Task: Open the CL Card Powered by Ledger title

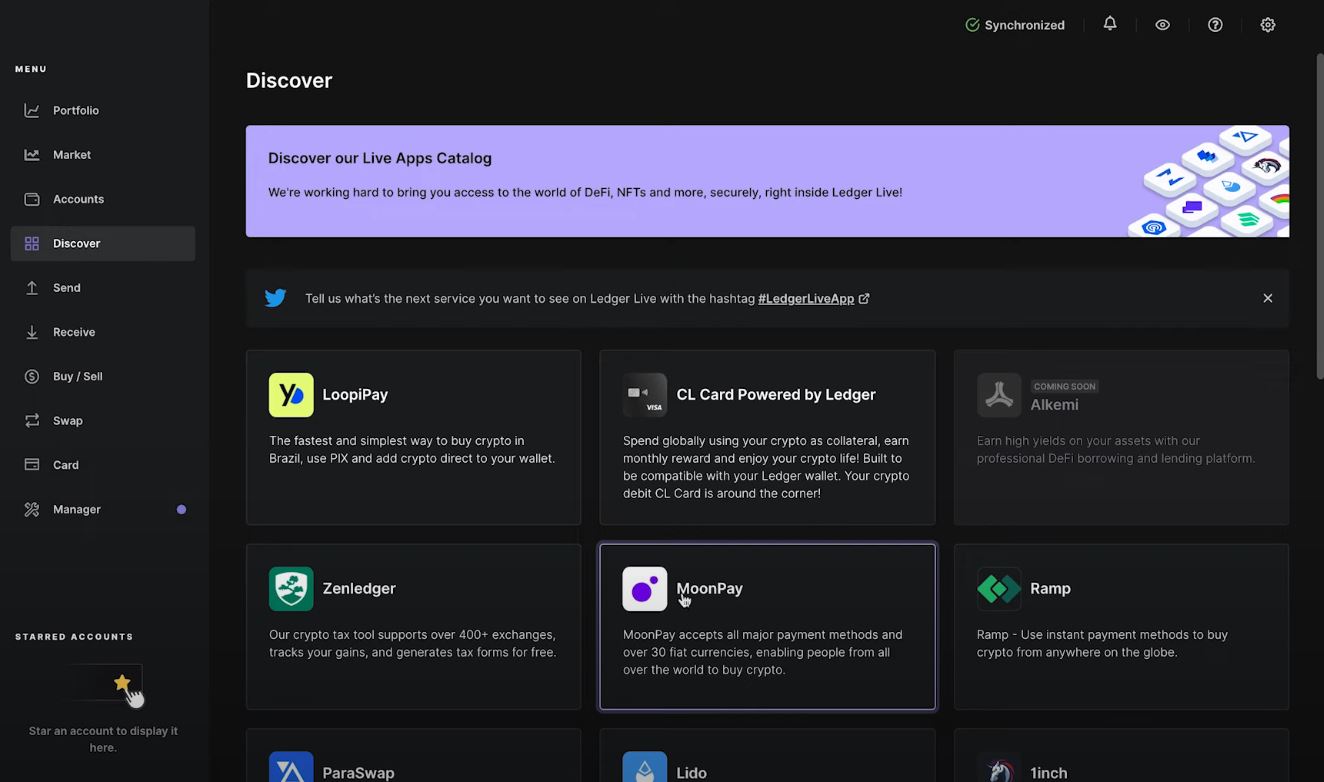Action: pyautogui.click(x=776, y=395)
